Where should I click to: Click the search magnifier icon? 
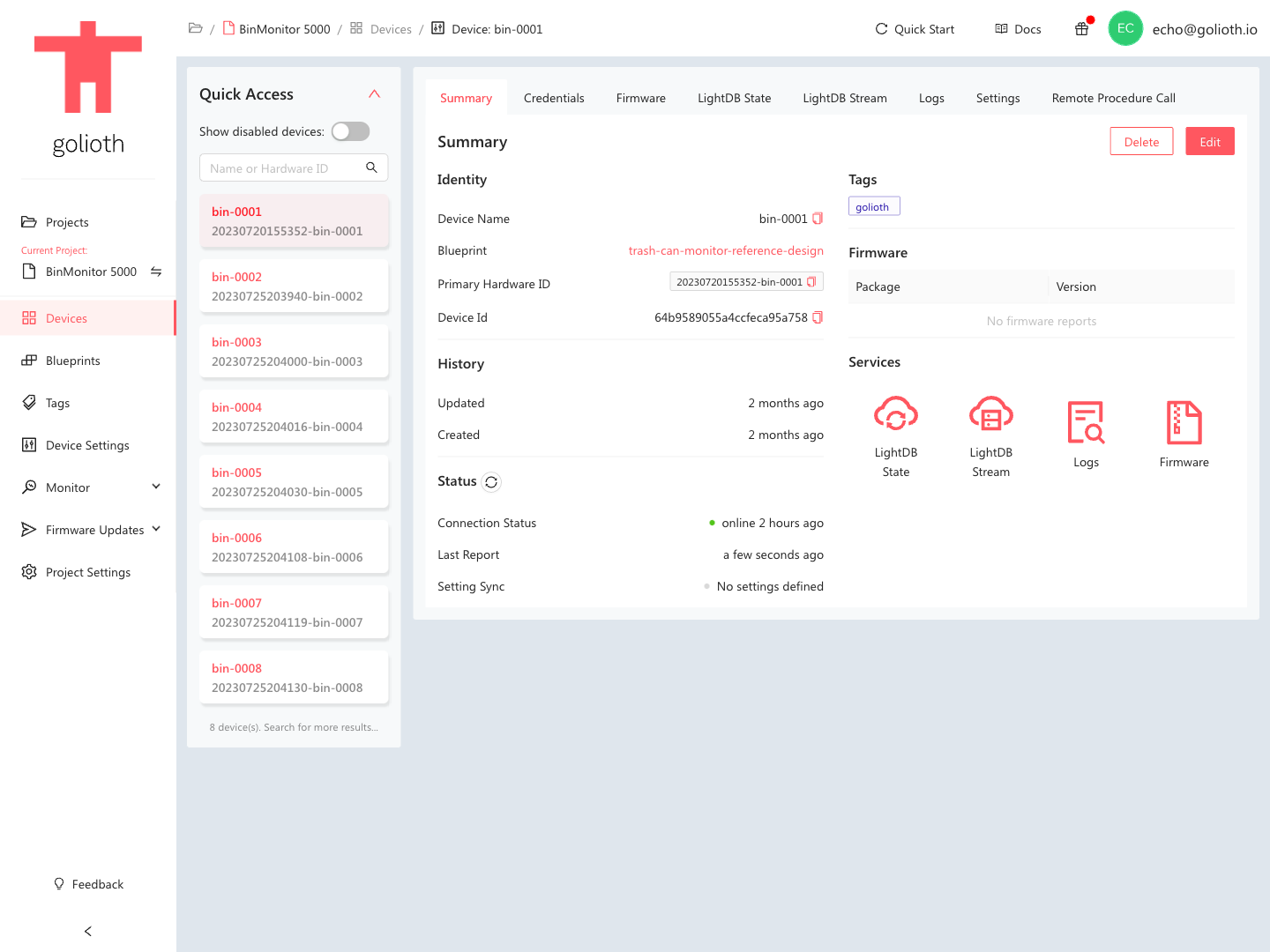click(371, 167)
